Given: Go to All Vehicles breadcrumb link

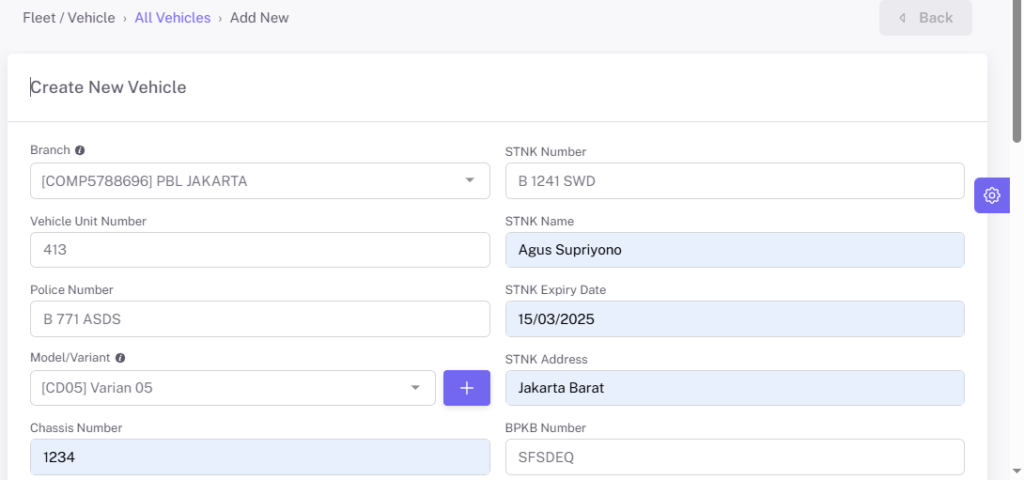Looking at the screenshot, I should (172, 18).
